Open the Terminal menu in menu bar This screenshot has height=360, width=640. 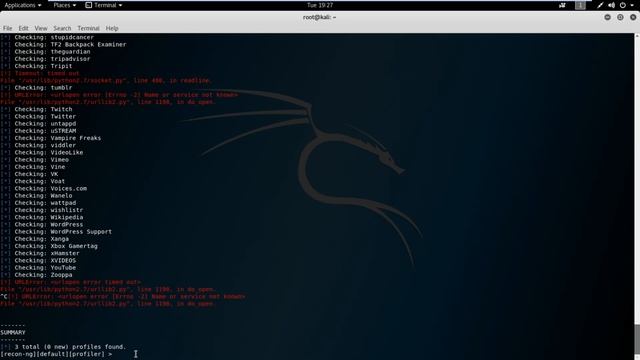point(88,28)
